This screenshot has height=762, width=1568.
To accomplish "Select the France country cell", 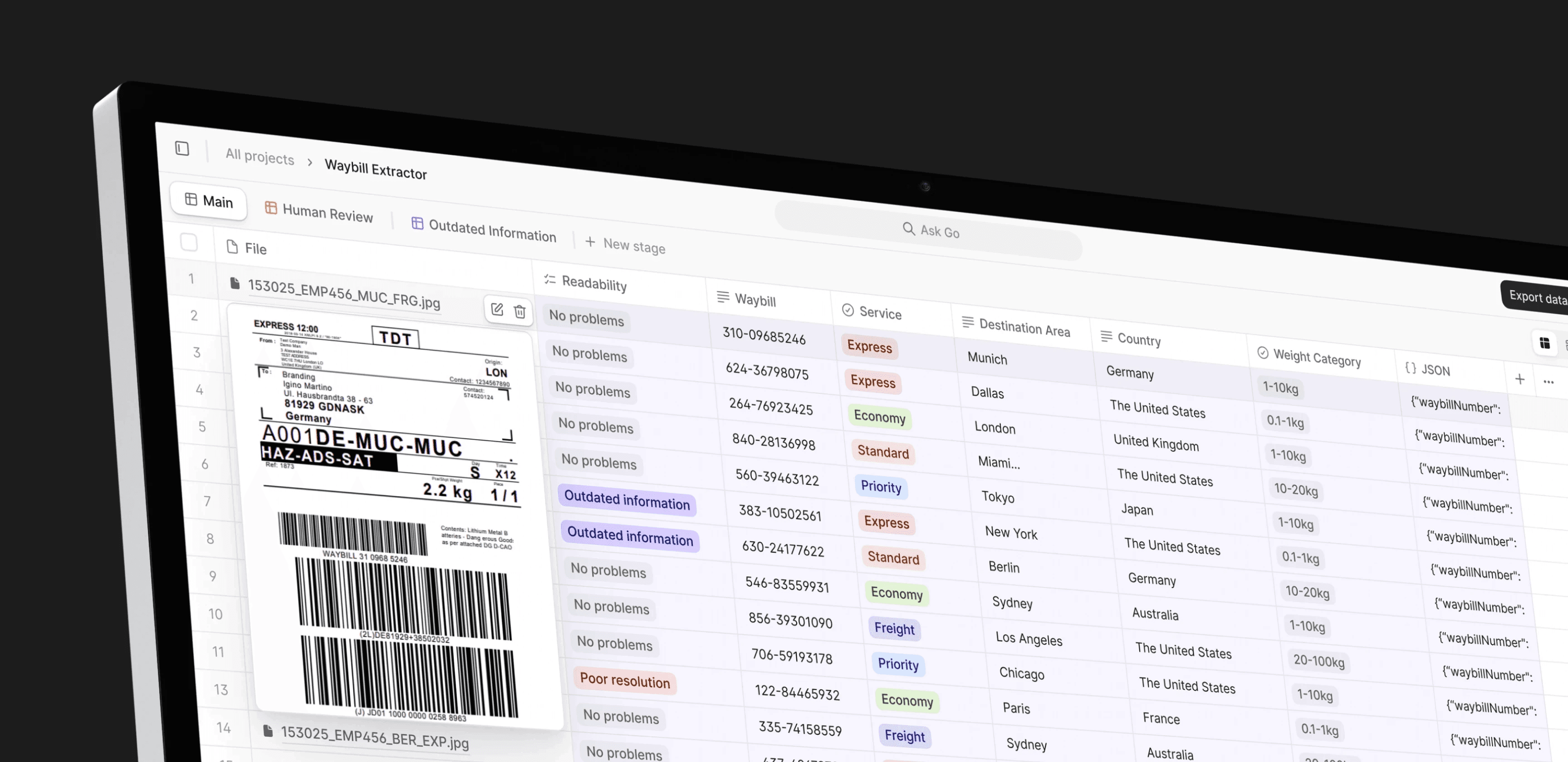I will (x=1161, y=718).
